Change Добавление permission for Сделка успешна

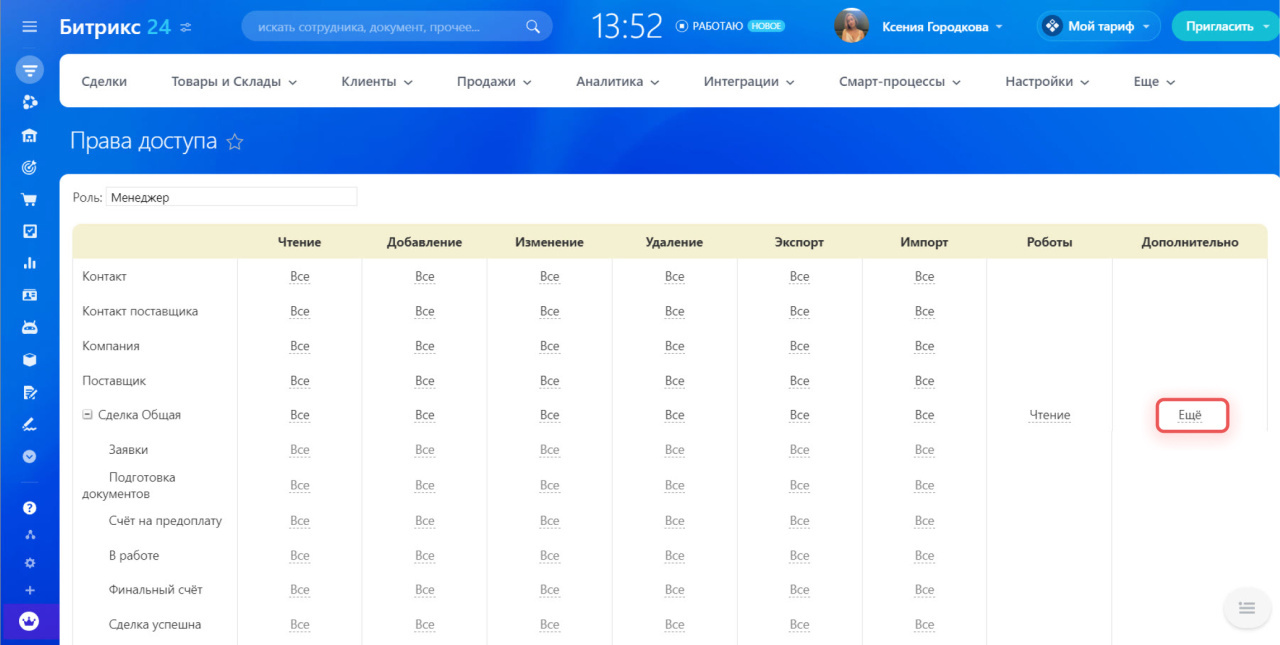(425, 625)
